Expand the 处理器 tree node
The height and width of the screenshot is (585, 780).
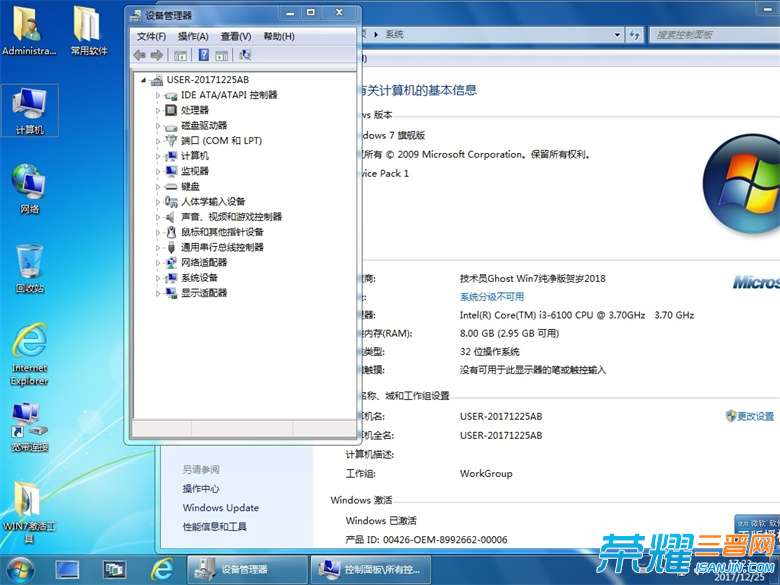[x=158, y=110]
